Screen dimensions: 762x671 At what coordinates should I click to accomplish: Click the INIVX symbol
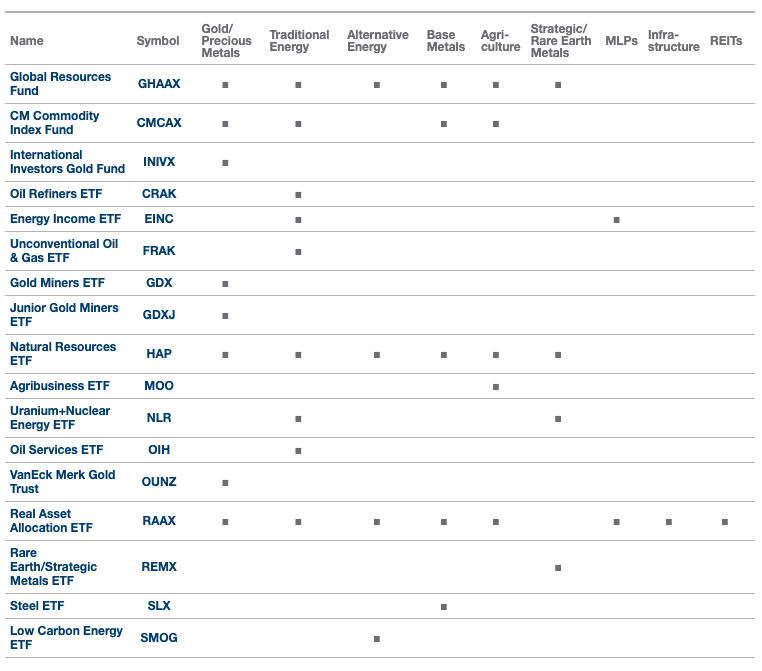159,162
